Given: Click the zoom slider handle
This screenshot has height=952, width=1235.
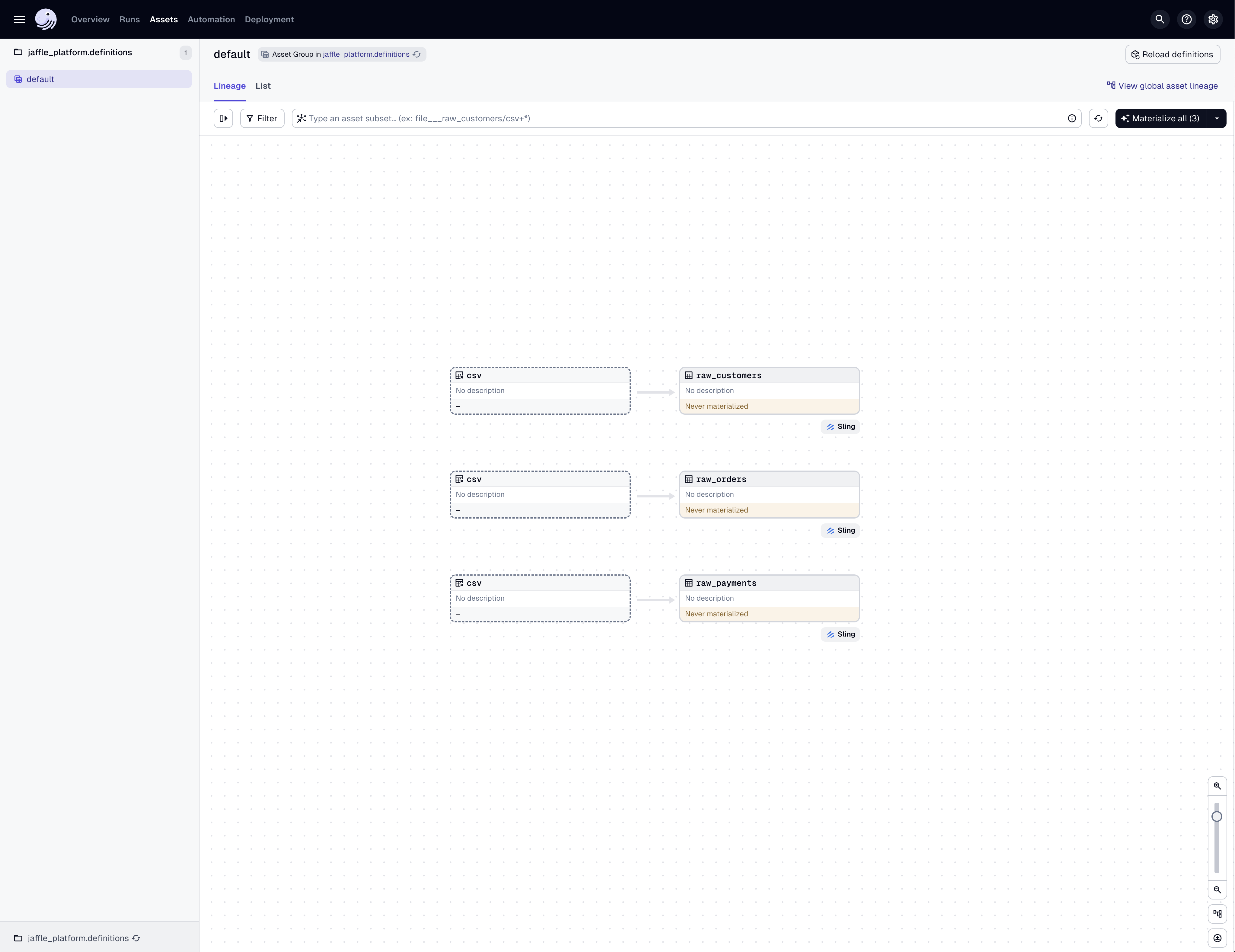Looking at the screenshot, I should pyautogui.click(x=1217, y=816).
